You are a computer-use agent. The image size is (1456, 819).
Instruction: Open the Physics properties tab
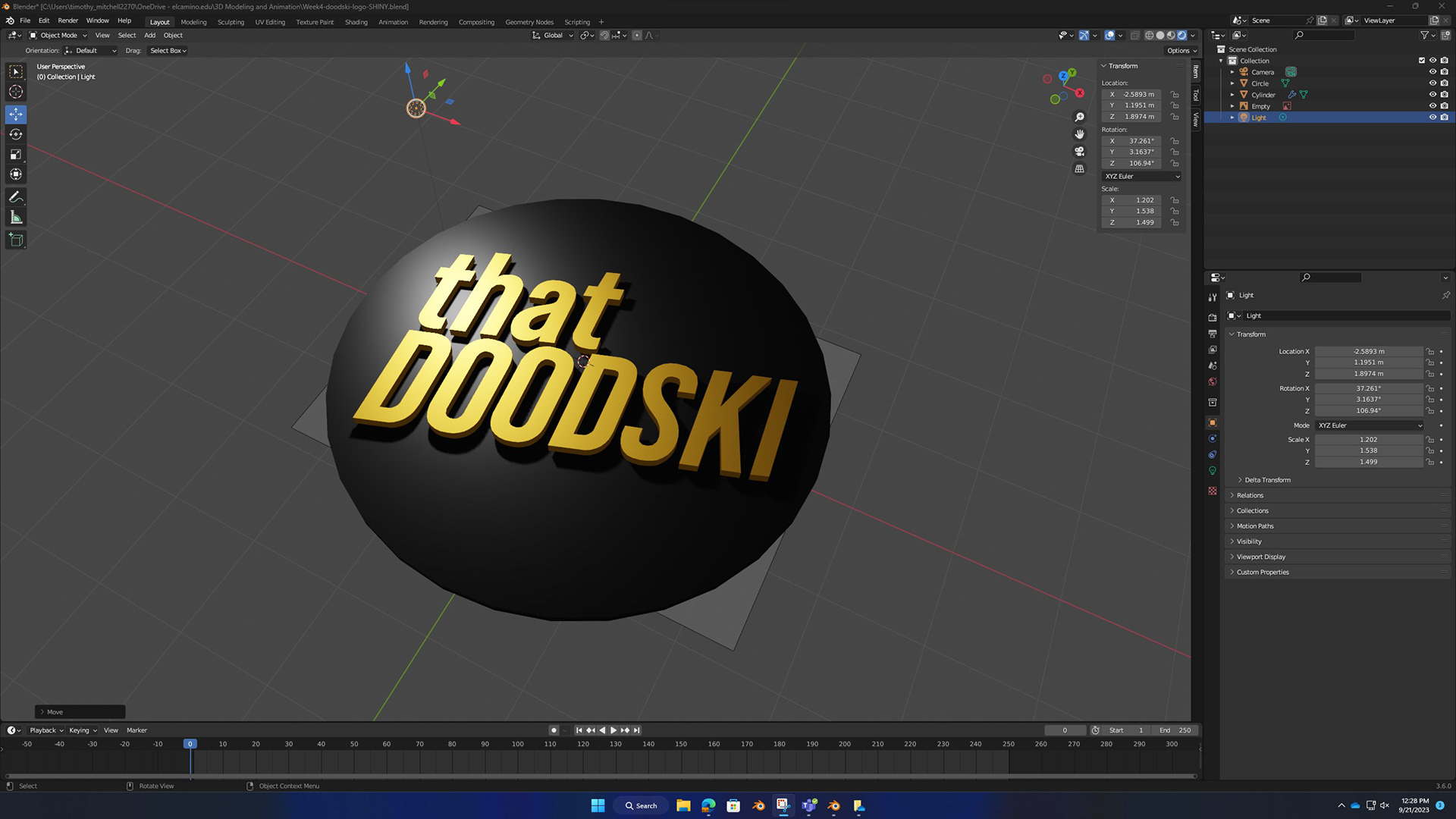point(1213,439)
